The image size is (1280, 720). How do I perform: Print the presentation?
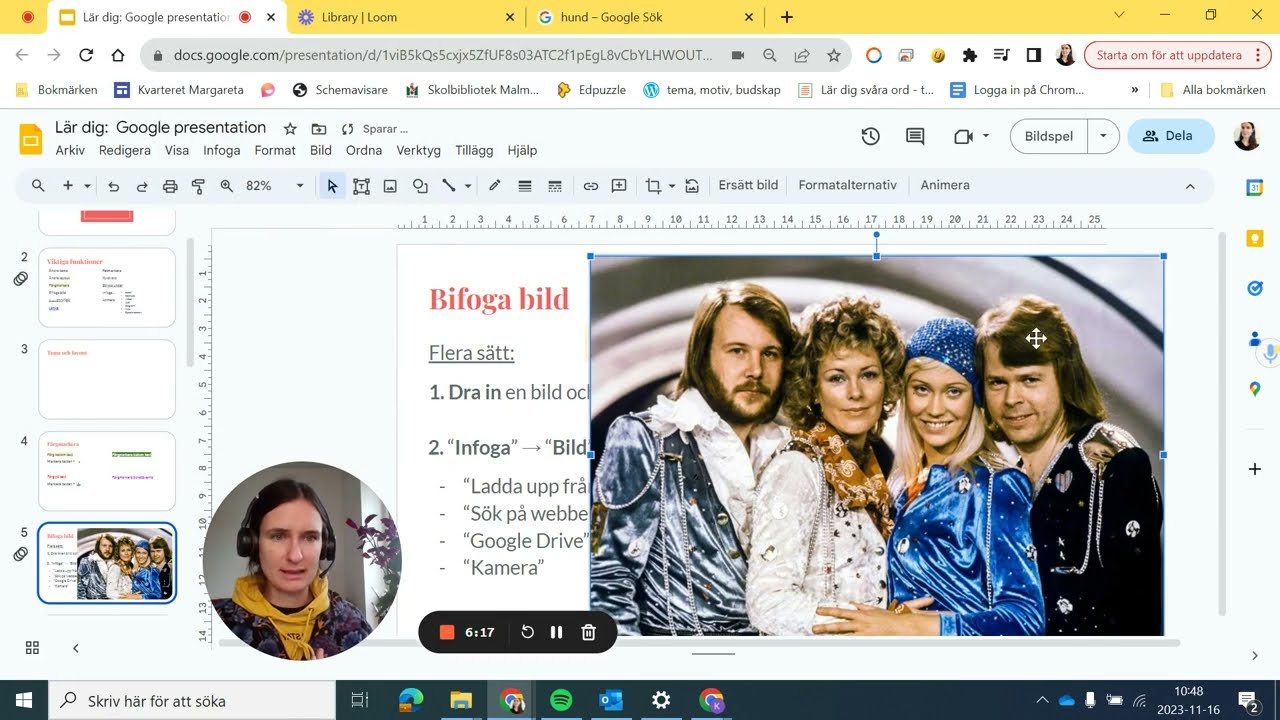tap(170, 186)
